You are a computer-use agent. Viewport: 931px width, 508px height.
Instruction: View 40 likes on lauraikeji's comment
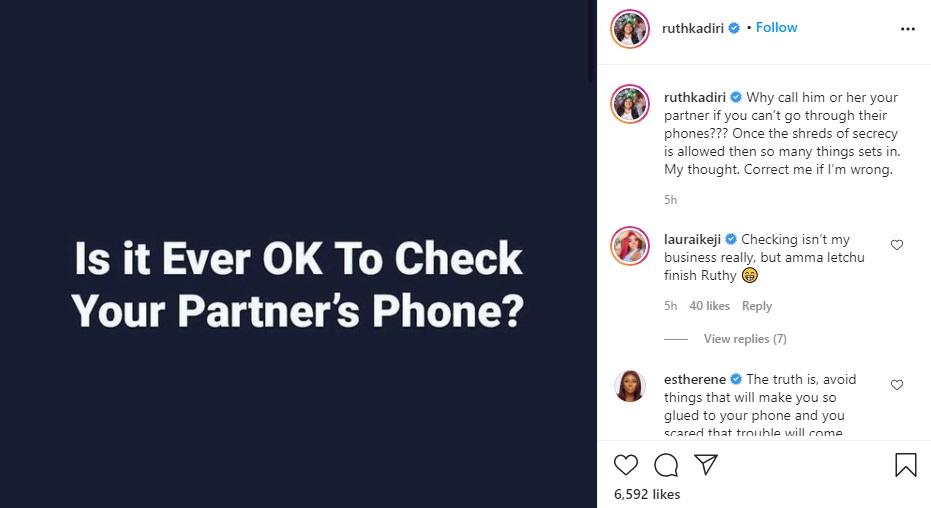[710, 306]
